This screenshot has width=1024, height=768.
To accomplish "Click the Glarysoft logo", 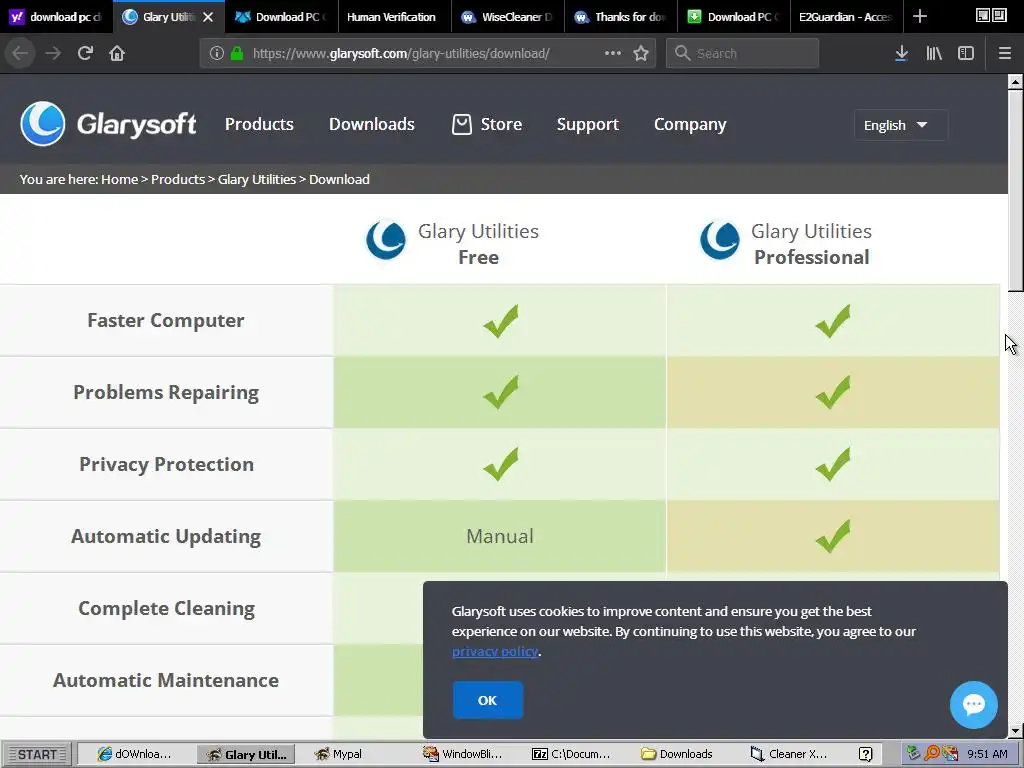I will (x=108, y=123).
